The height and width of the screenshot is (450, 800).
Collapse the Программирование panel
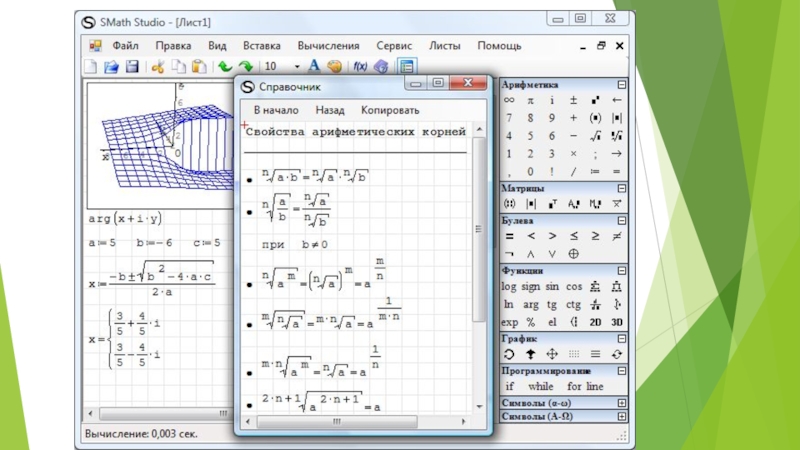click(621, 371)
